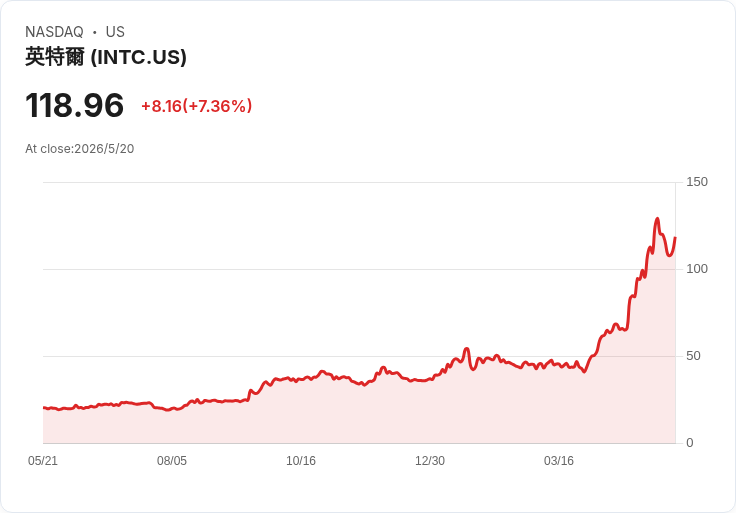Viewport: 736px width, 513px height.
Task: Click the chart's highest price peak
Action: pyautogui.click(x=657, y=219)
